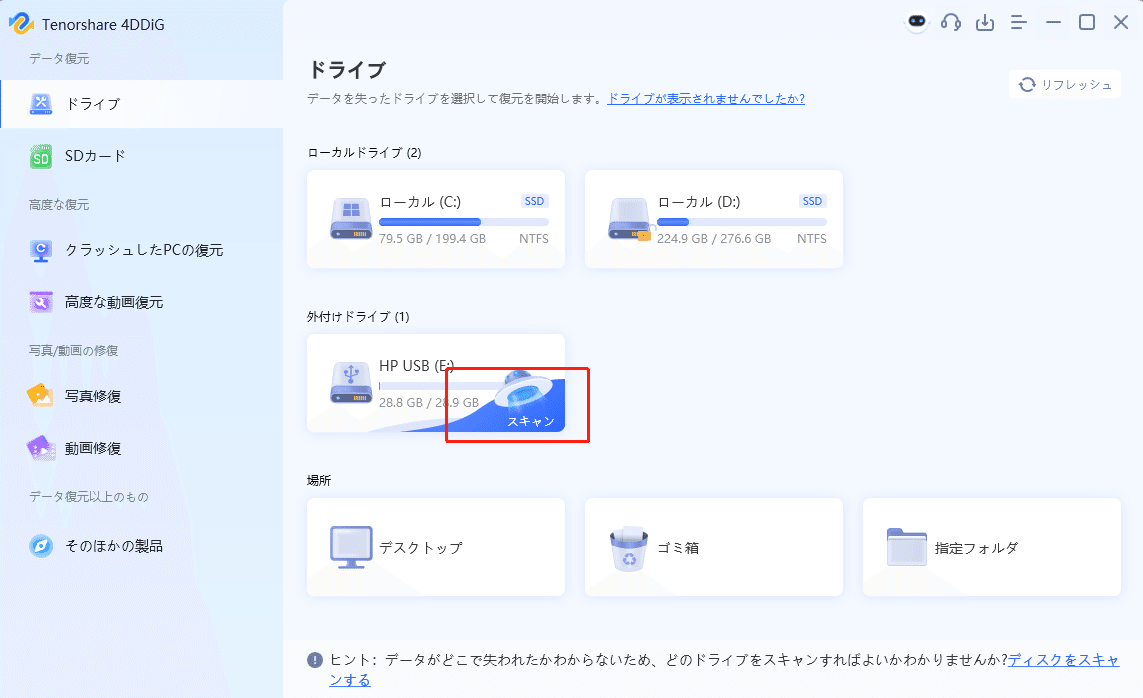Image resolution: width=1143 pixels, height=698 pixels.
Task: Open the ドライブが表示されませんでしたか? link
Action: point(706,98)
